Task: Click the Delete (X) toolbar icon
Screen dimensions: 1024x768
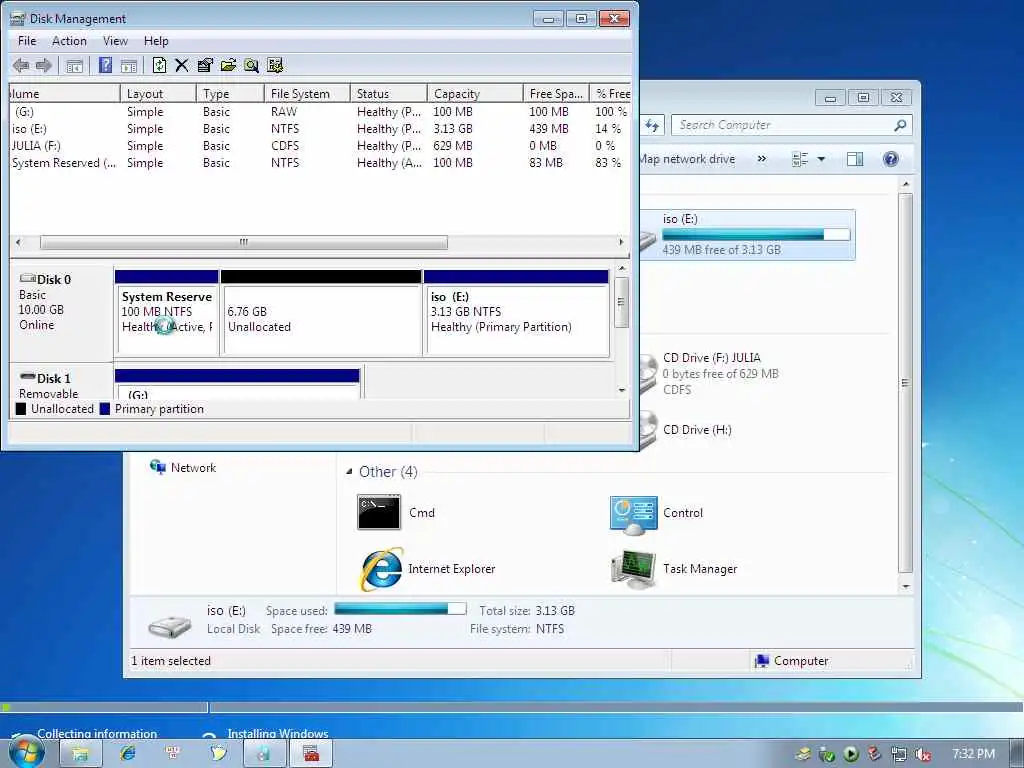Action: [182, 65]
